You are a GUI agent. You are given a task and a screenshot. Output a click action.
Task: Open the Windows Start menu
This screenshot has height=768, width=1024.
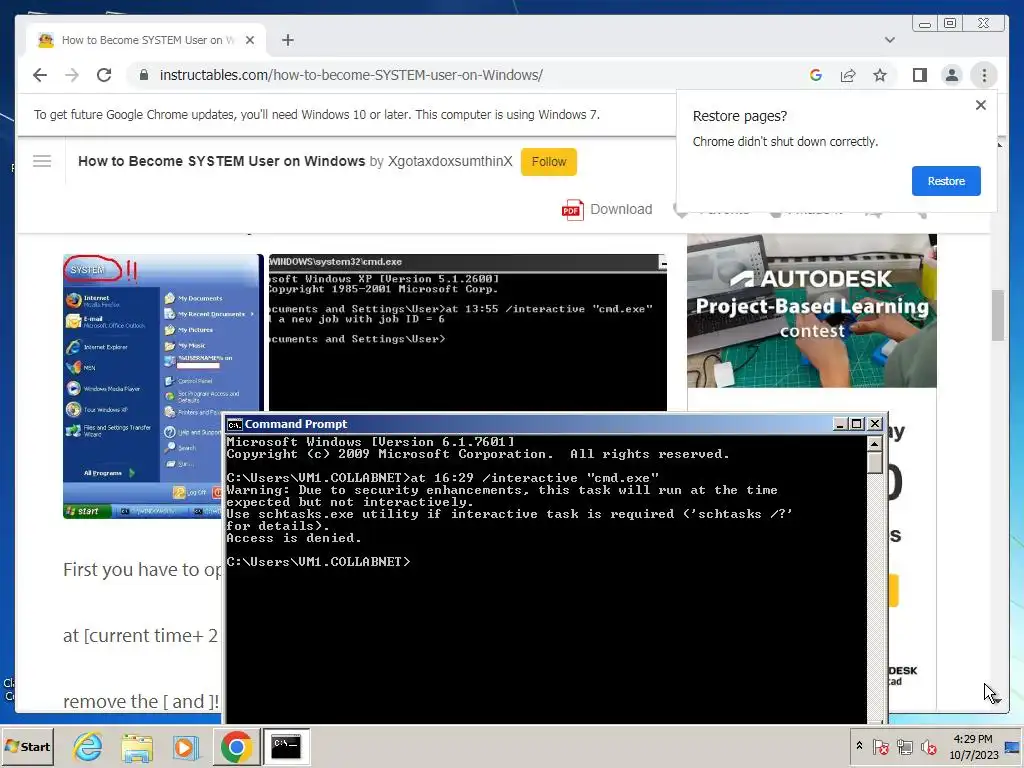(x=27, y=746)
